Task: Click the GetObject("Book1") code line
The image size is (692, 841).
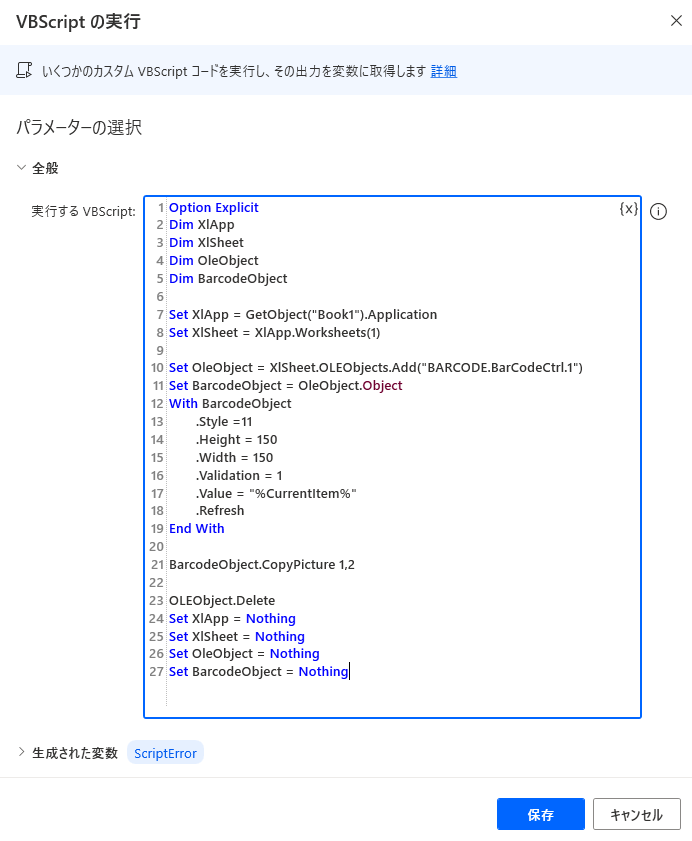Action: coord(302,314)
